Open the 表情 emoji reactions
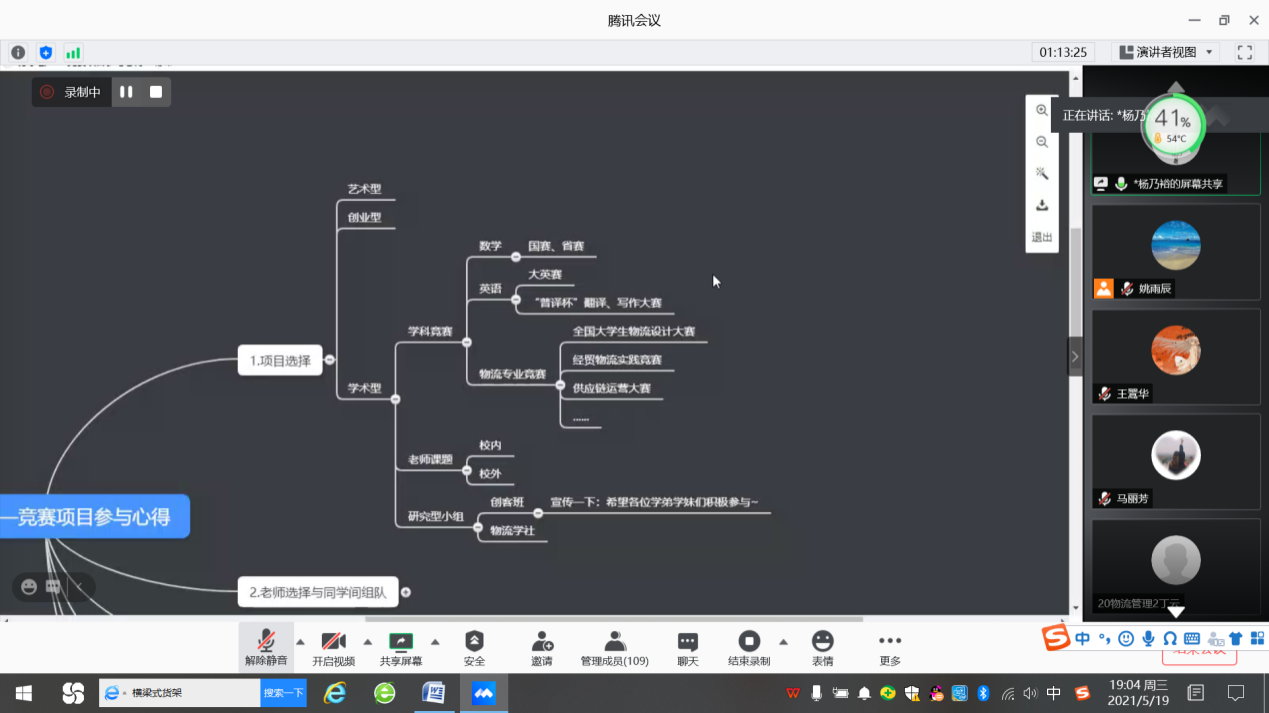1269x713 pixels. 822,641
